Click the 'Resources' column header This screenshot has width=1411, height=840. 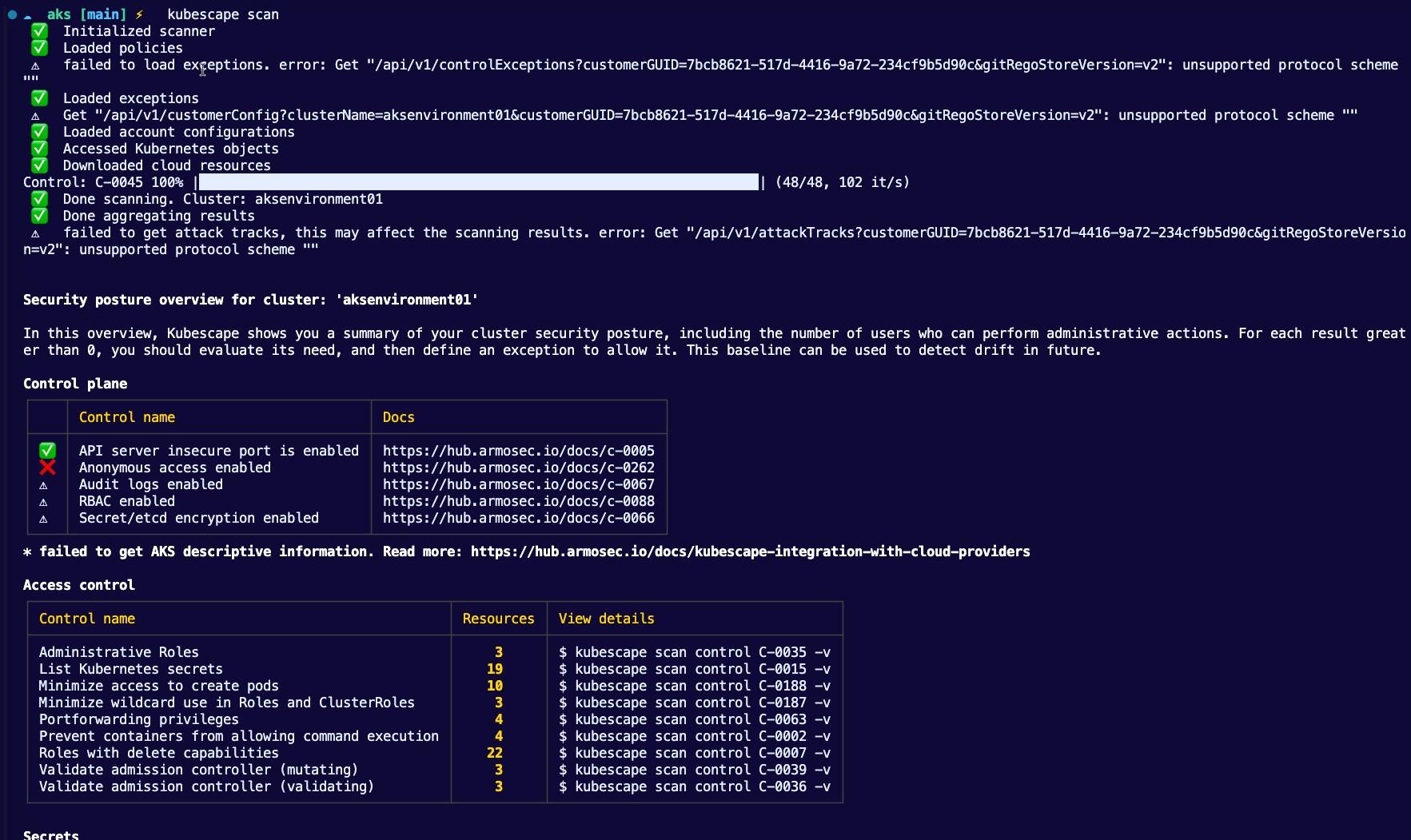point(499,619)
